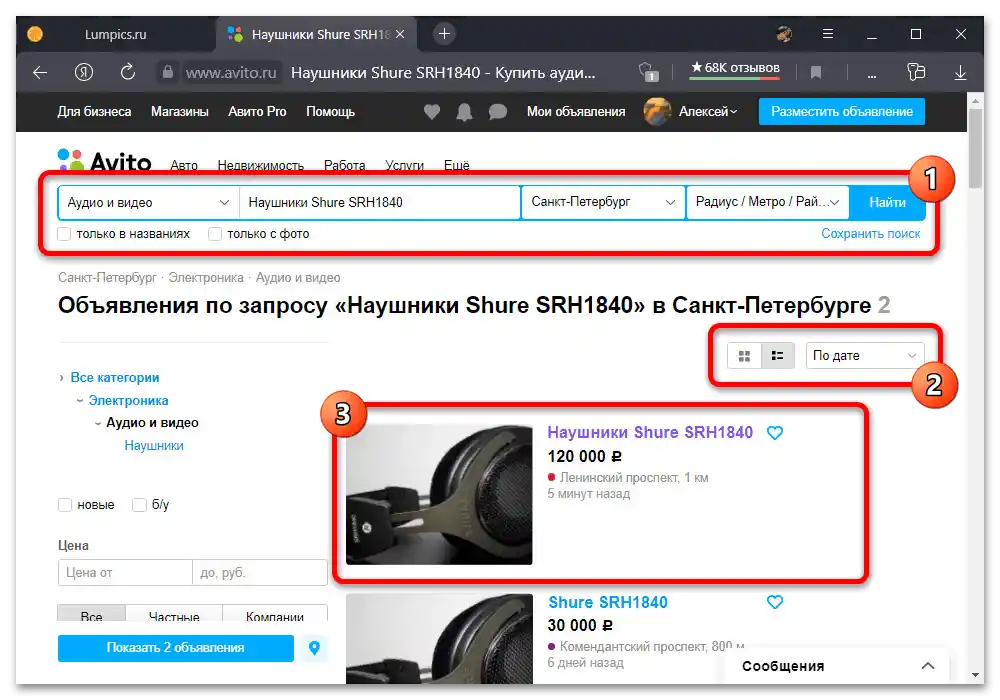Click the Avito logo
Screen dimensions: 1000x700
[x=105, y=161]
